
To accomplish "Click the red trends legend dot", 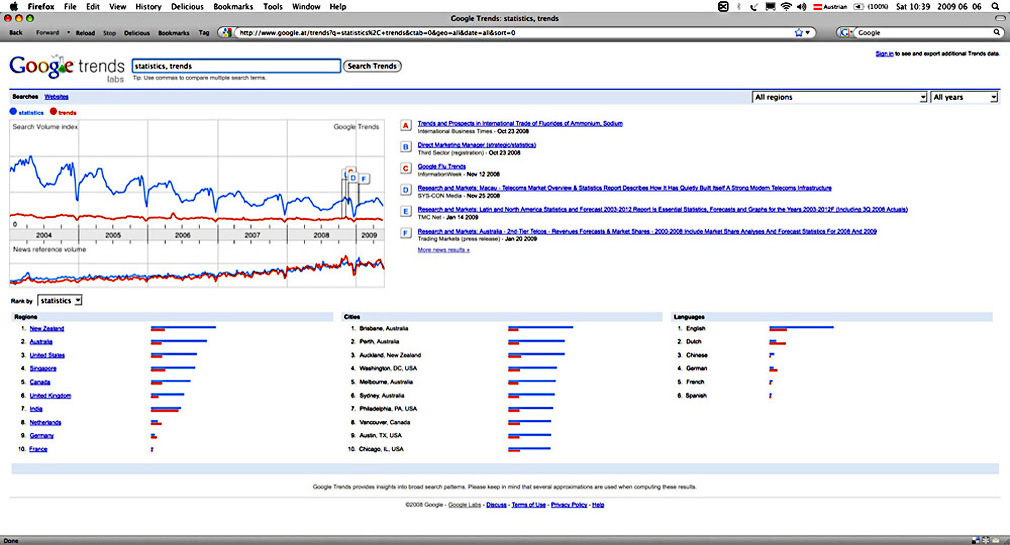I will [53, 111].
